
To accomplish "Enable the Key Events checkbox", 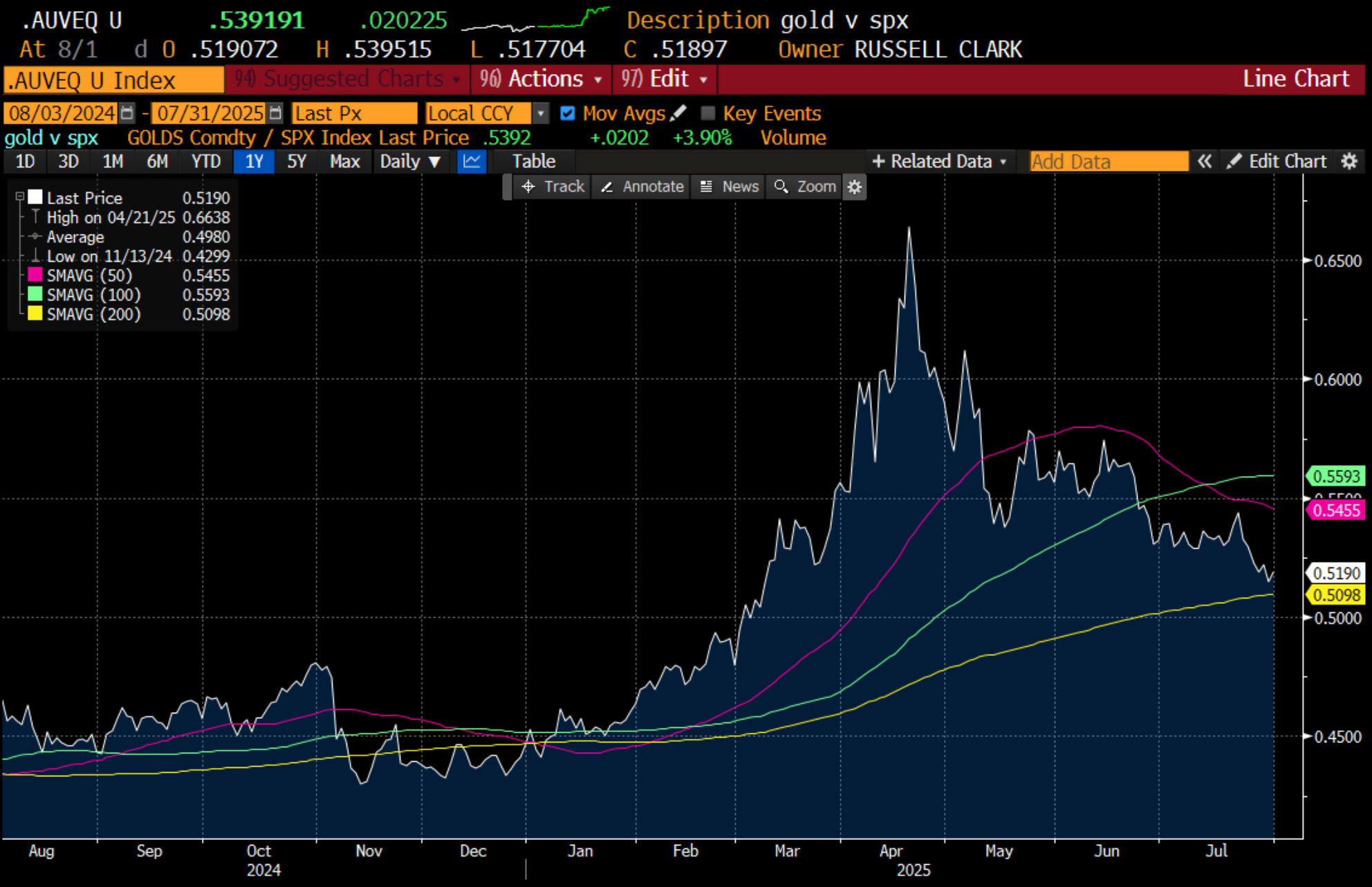I will [707, 113].
